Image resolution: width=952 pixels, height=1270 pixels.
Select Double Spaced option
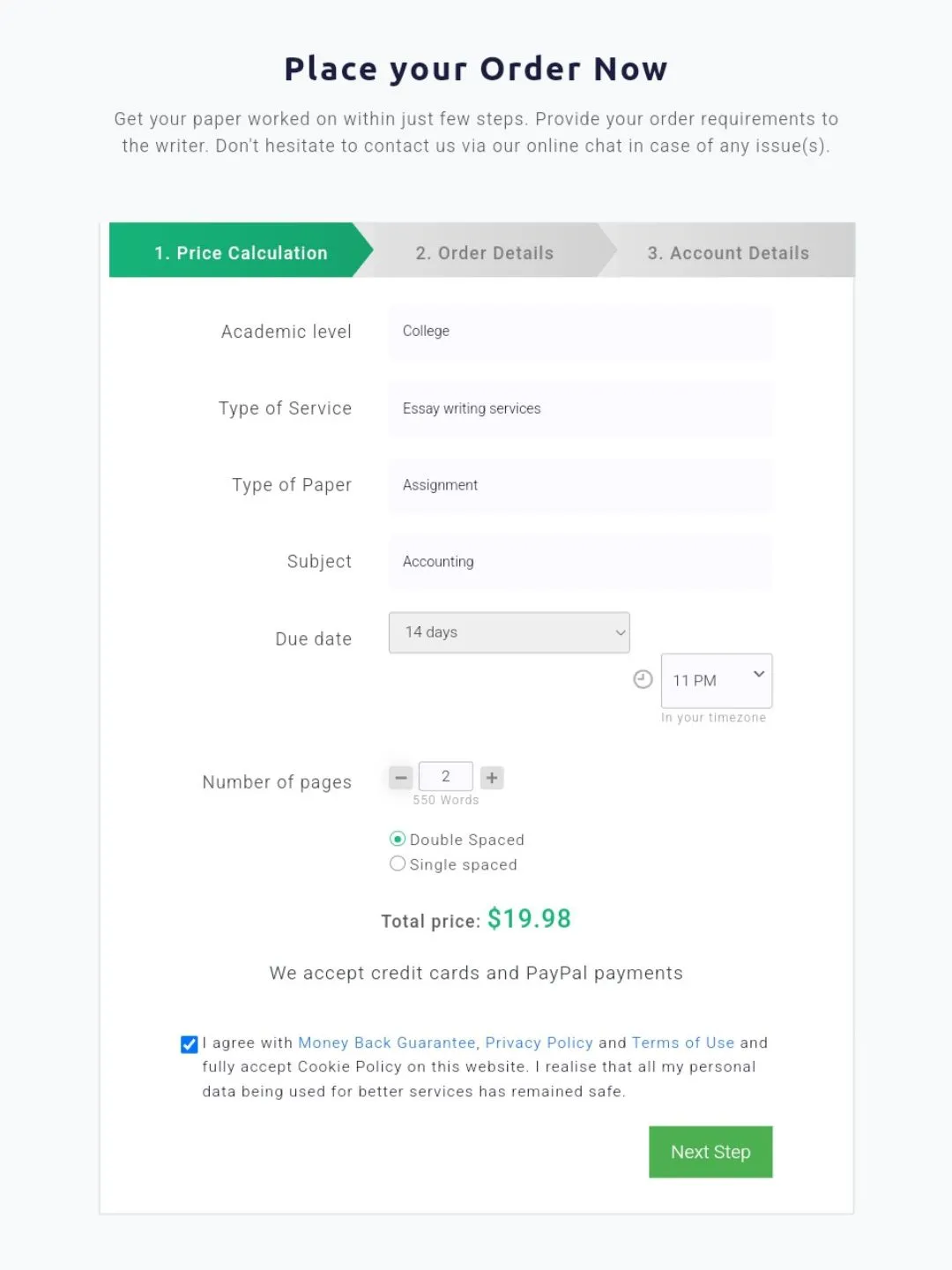point(398,839)
